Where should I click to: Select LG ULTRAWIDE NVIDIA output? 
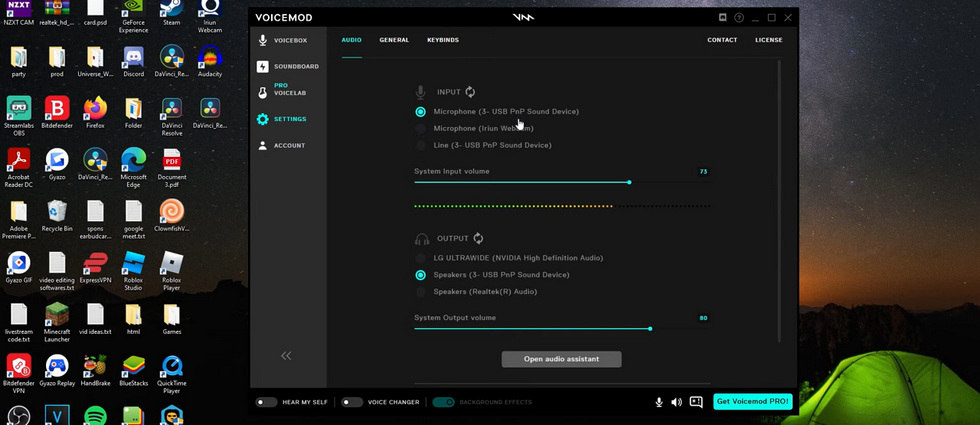(x=509, y=258)
